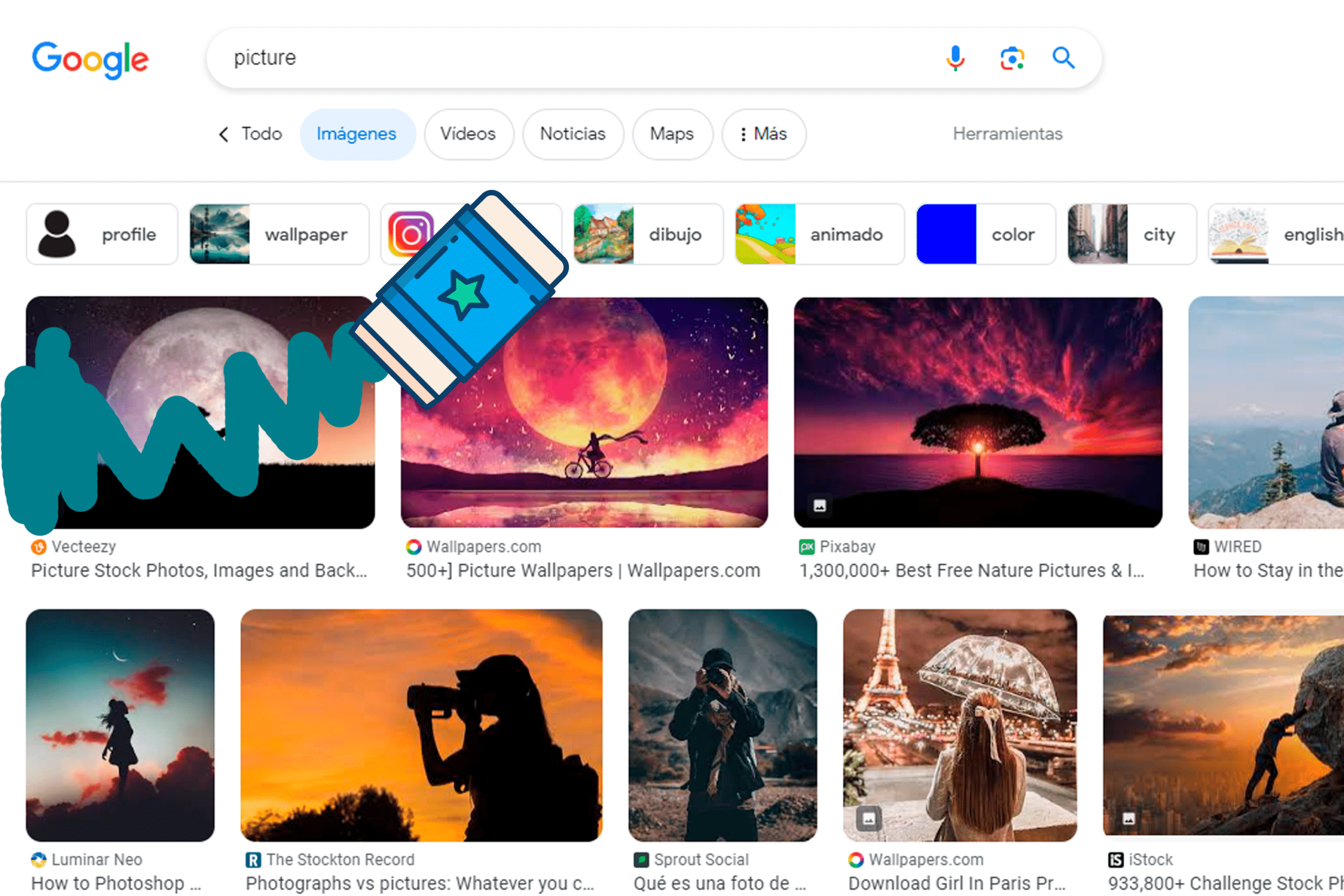1344x896 pixels.
Task: Click the iStock source name
Action: 1151,859
